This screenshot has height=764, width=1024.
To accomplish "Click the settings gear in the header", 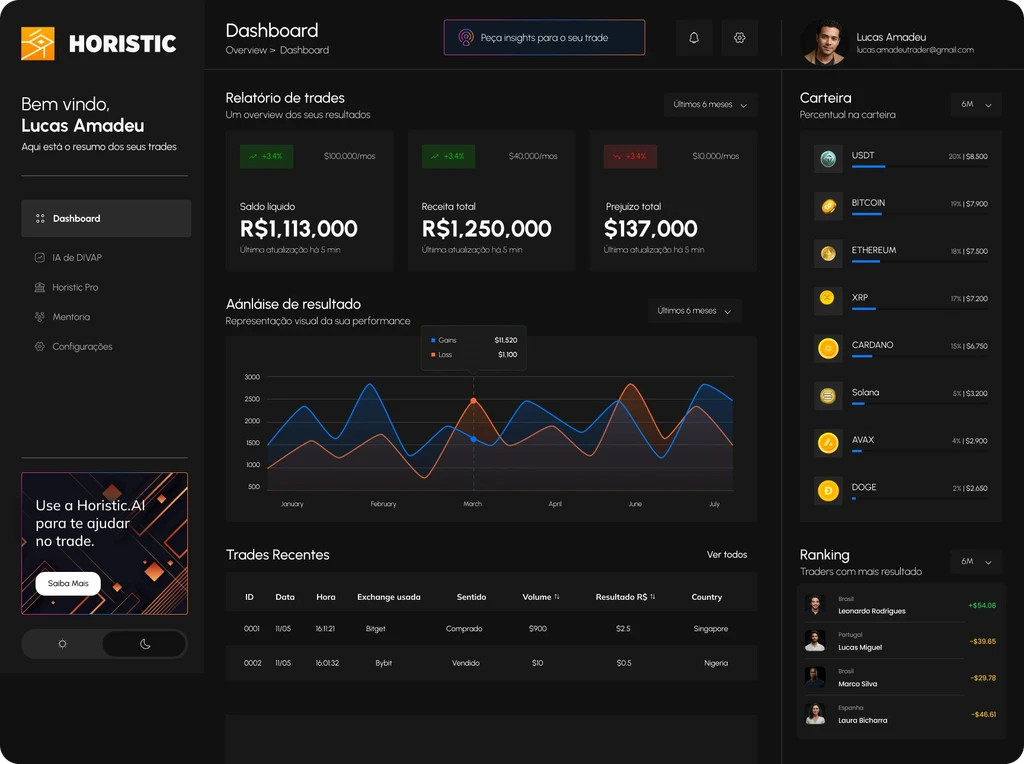I will 739,36.
